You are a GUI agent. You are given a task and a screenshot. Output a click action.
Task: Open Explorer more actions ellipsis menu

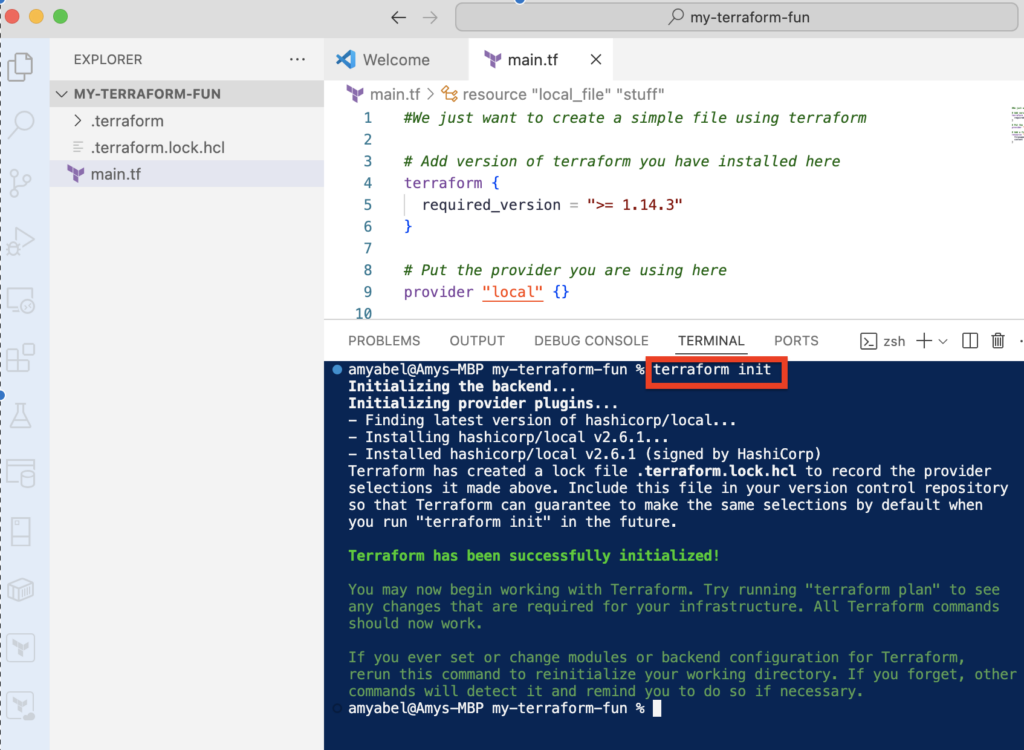(297, 59)
